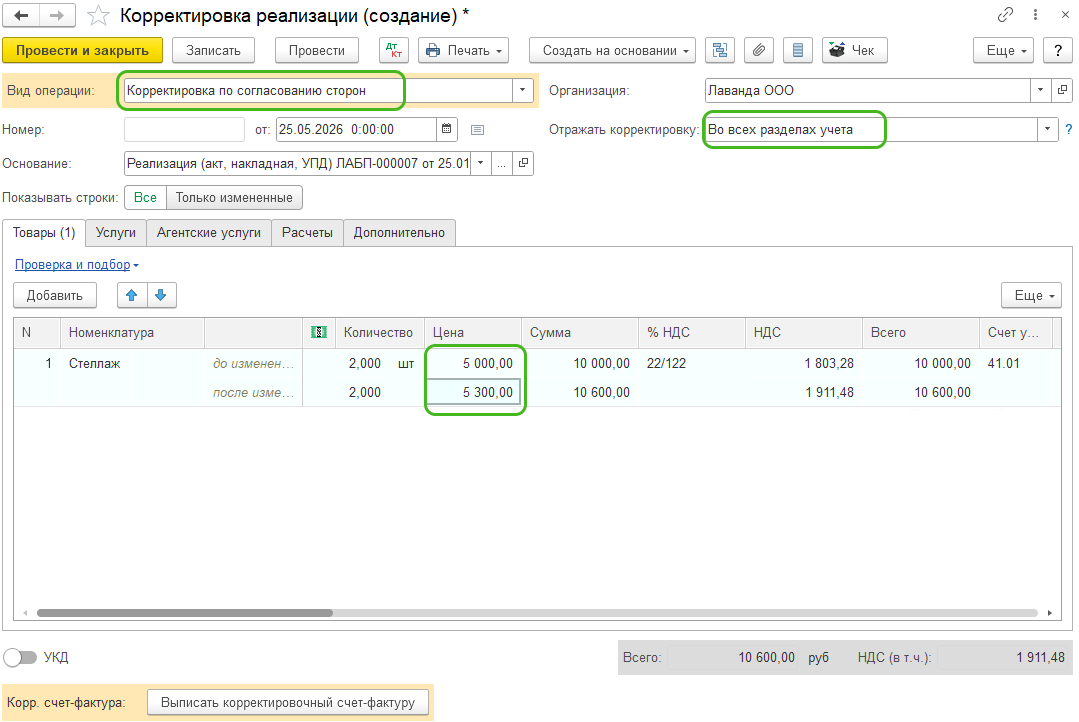Image resolution: width=1079 pixels, height=722 pixels.
Task: Click the date field 25.05.2026
Action: (x=356, y=129)
